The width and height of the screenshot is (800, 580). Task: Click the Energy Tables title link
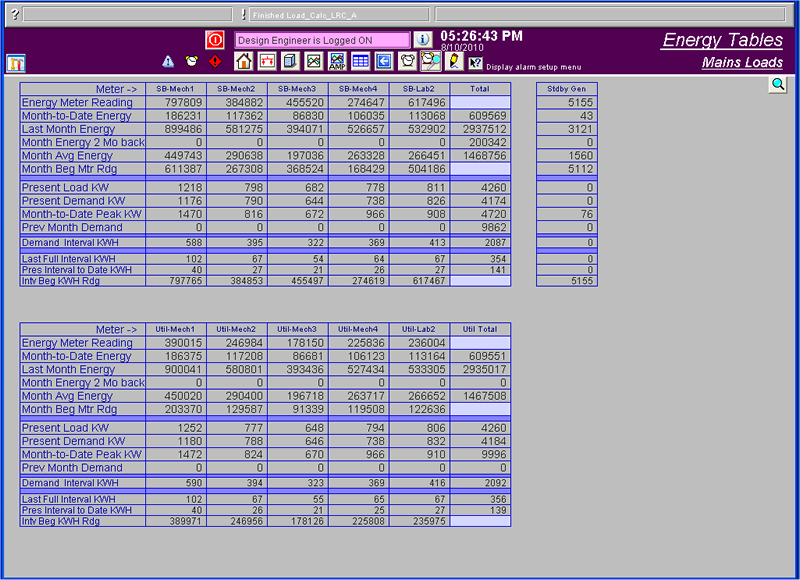coord(722,38)
